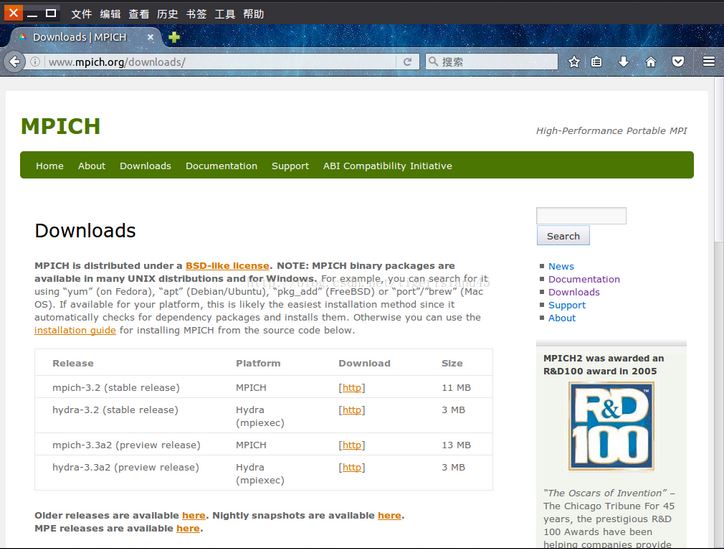Open site identity info icon in address bar
Viewport: 724px width, 549px height.
[x=35, y=61]
